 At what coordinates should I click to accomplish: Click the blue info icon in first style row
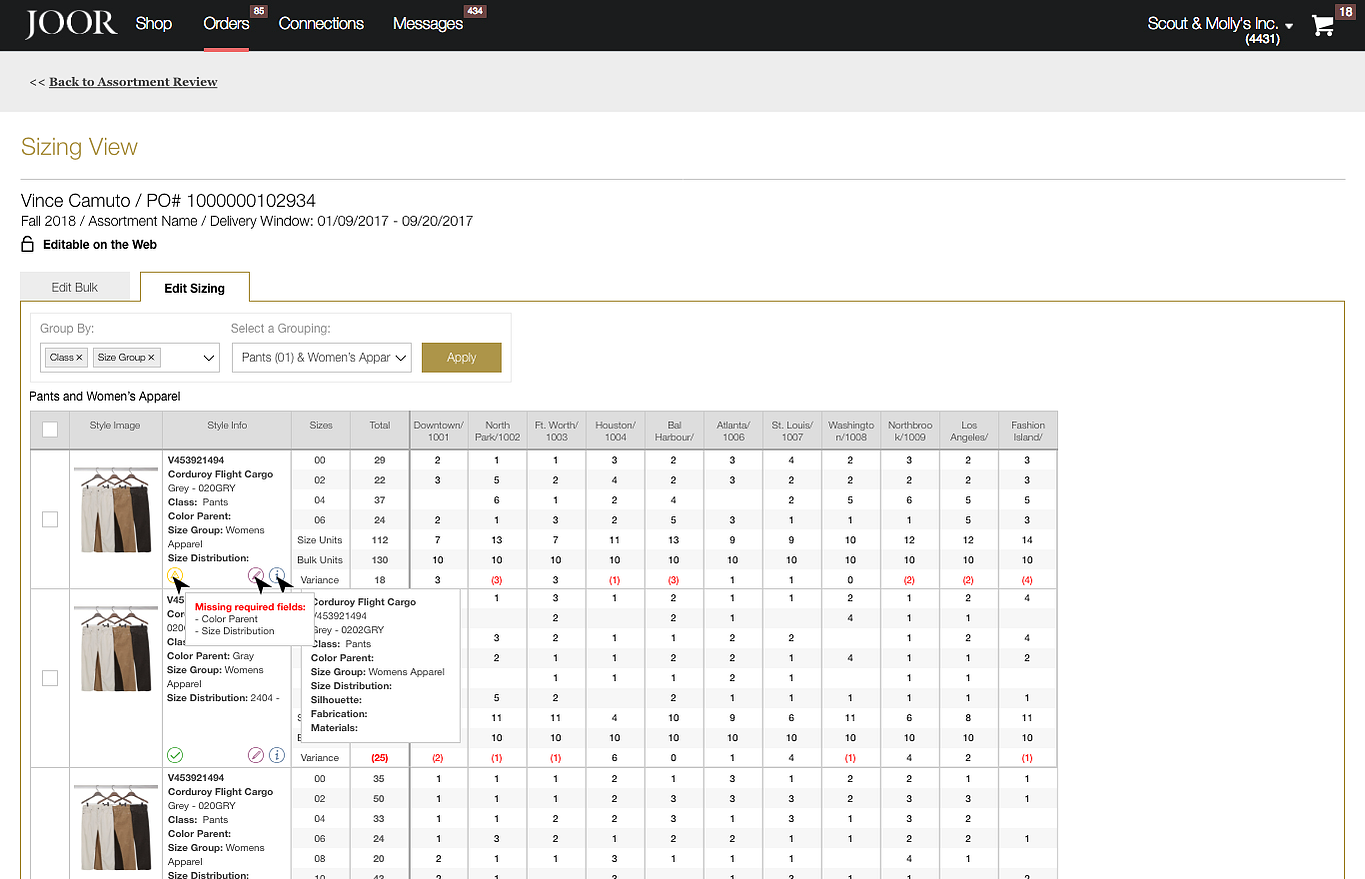click(x=277, y=576)
